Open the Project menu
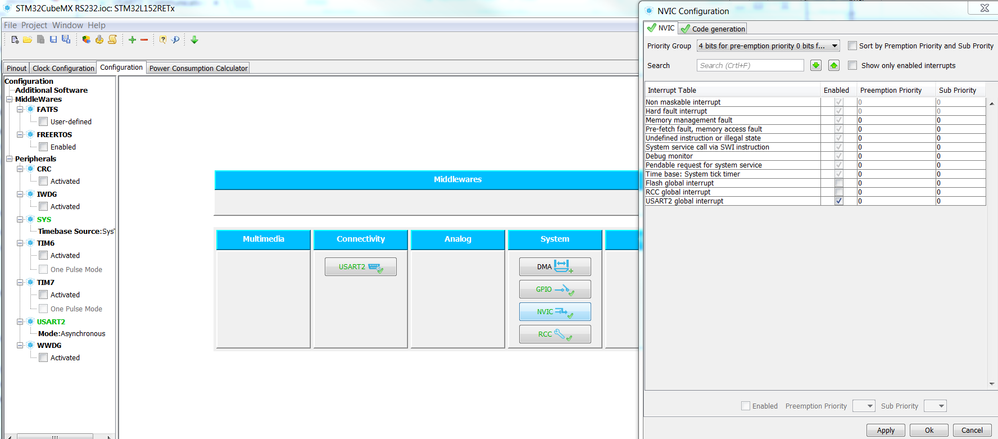 coord(34,25)
